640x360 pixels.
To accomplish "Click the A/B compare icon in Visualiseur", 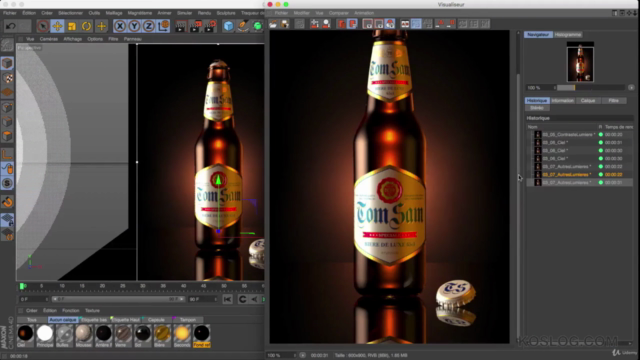I will coord(404,24).
